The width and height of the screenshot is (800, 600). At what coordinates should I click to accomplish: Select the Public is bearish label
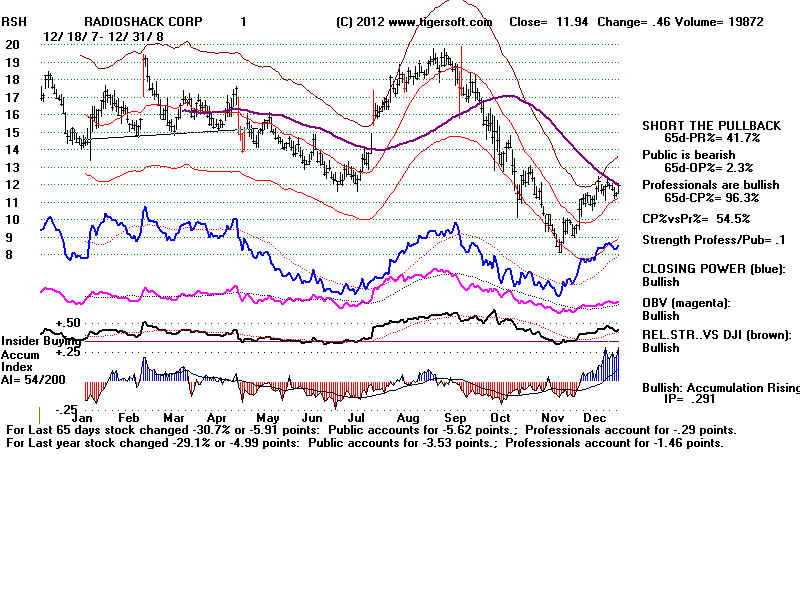[x=688, y=155]
